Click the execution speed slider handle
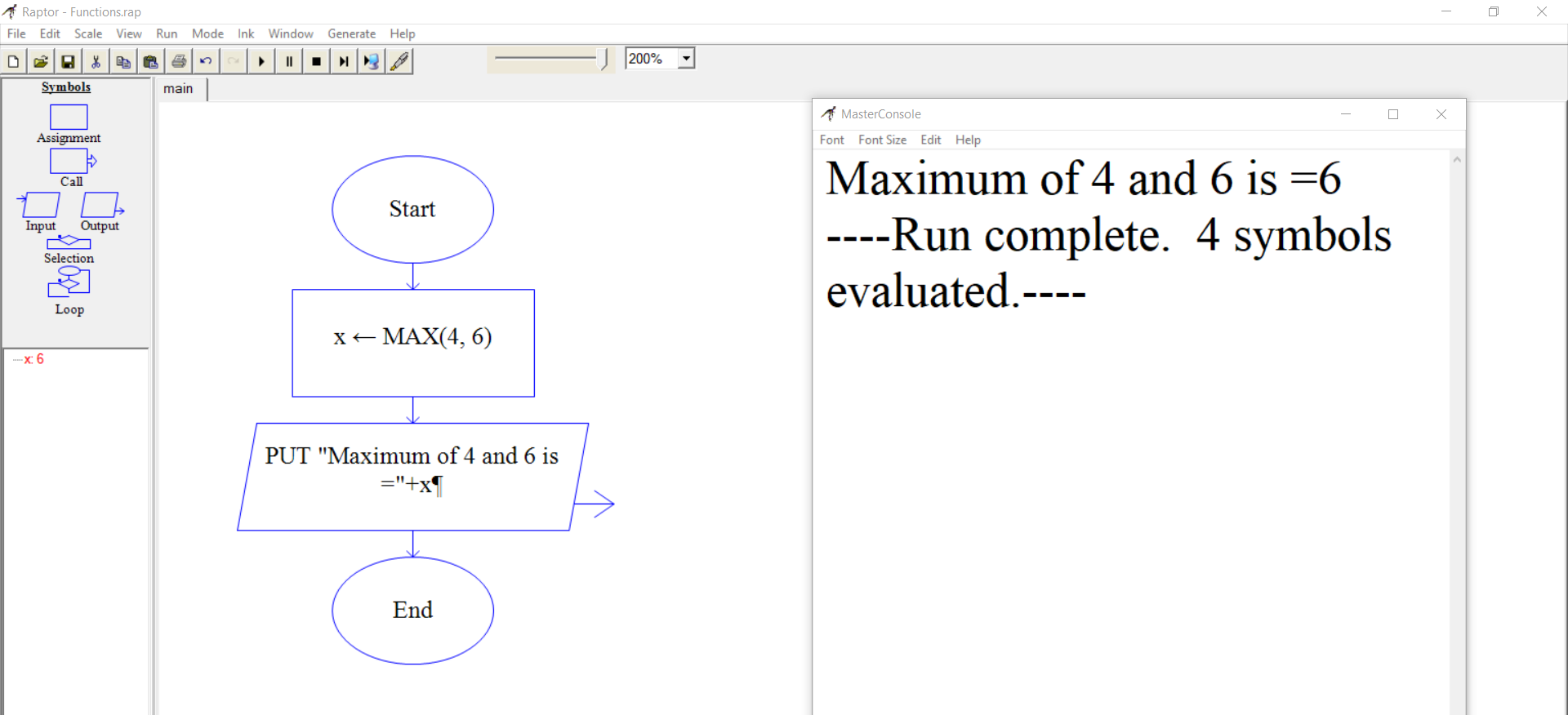1568x715 pixels. pyautogui.click(x=604, y=59)
